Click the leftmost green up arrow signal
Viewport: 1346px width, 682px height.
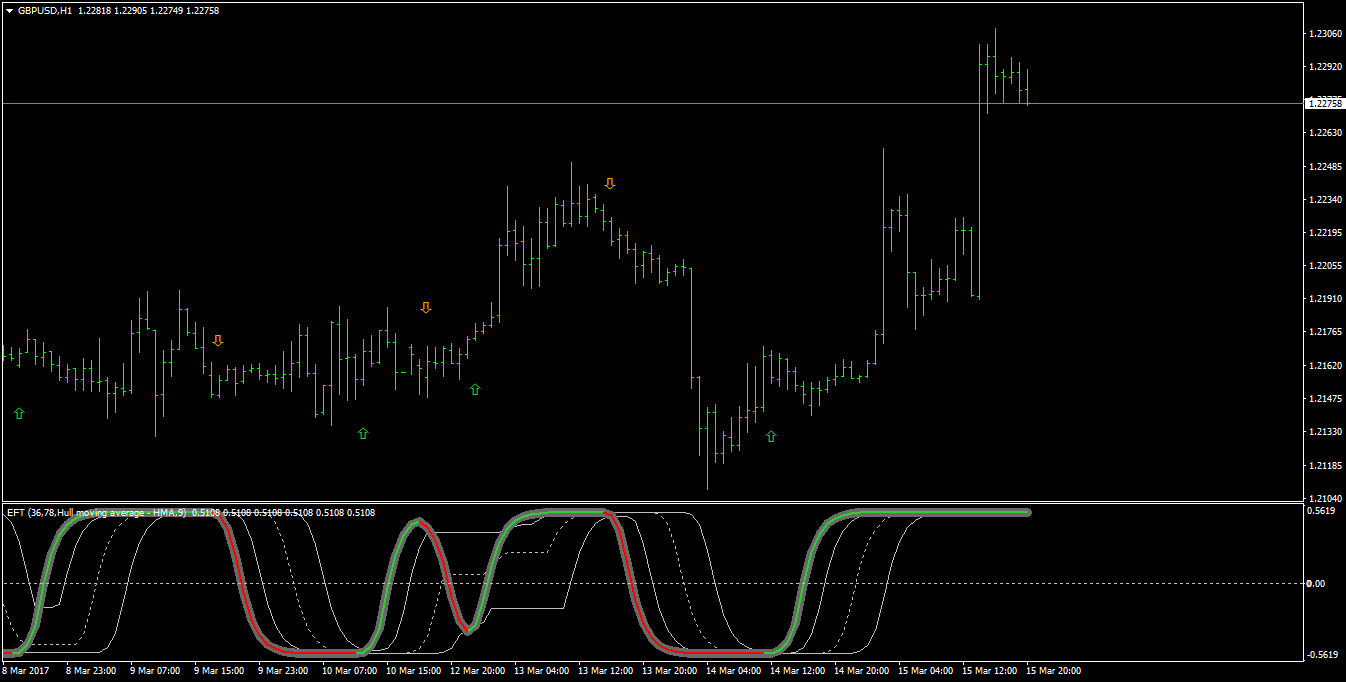(x=19, y=413)
